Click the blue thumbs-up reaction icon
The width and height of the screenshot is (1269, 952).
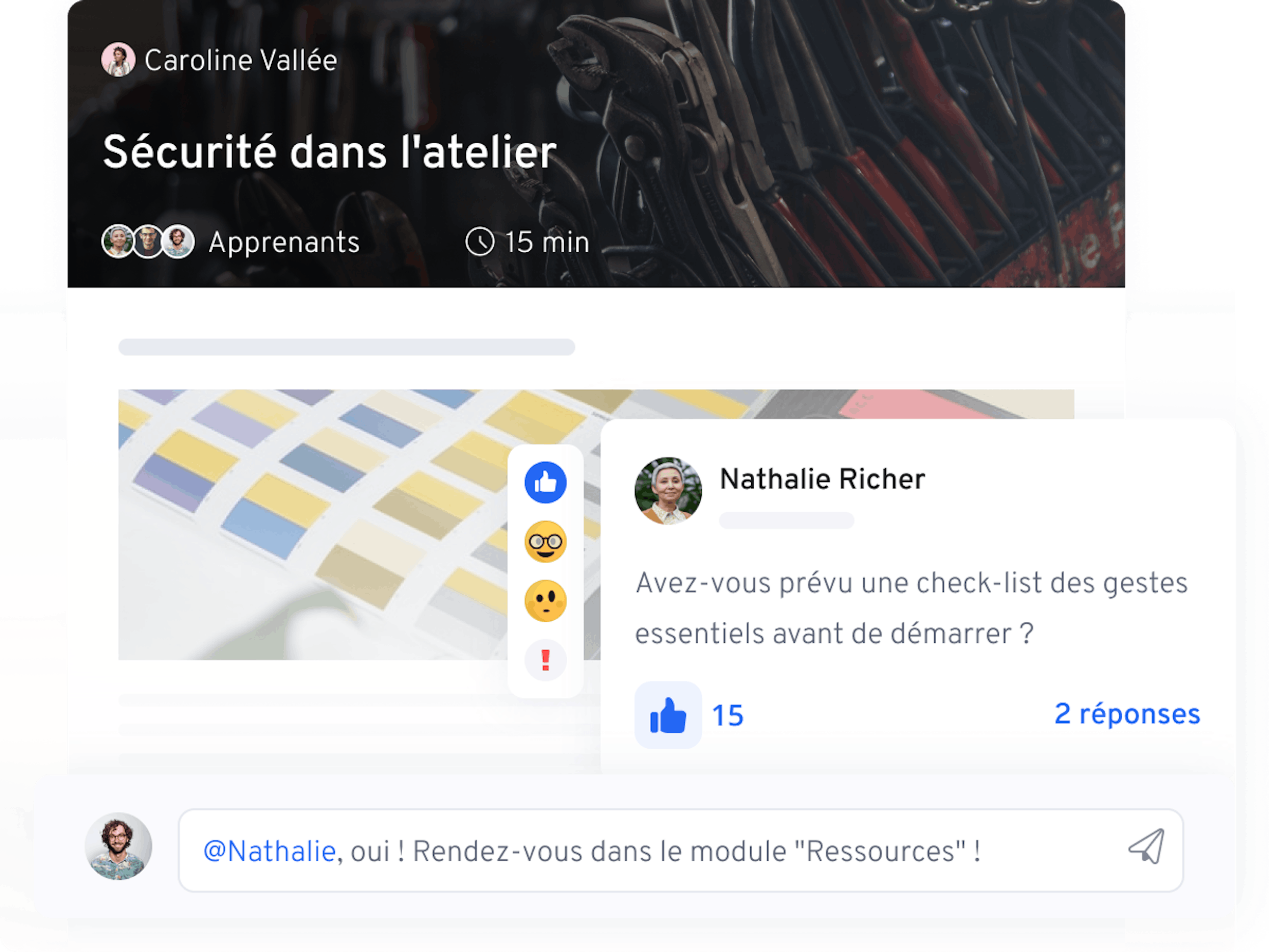point(545,483)
